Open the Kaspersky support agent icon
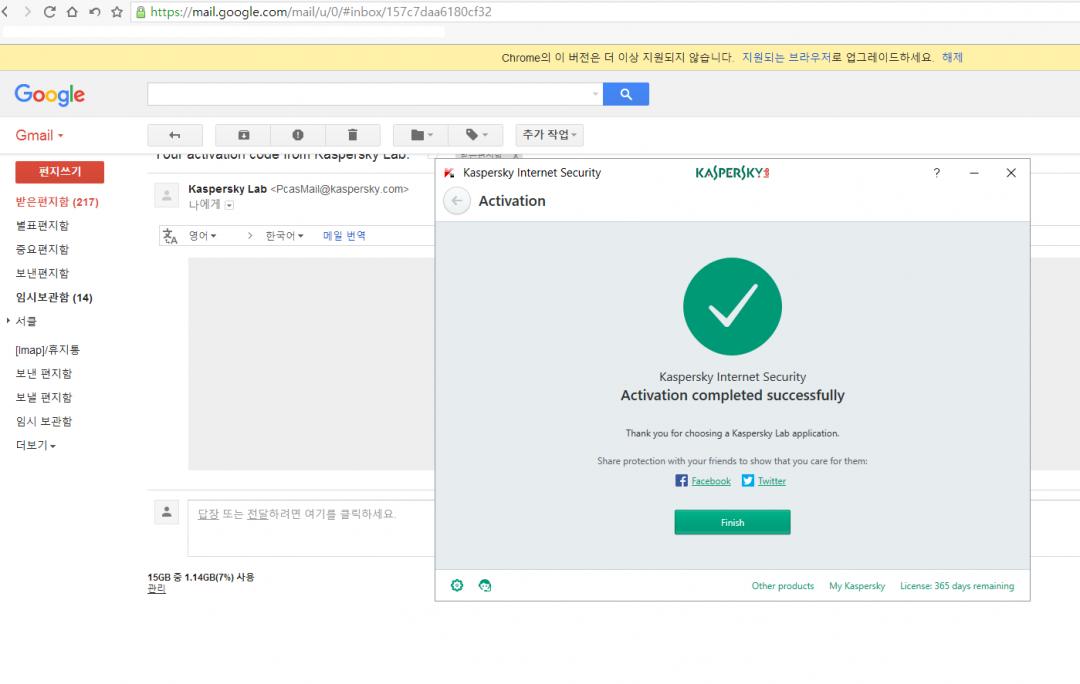Image resolution: width=1080 pixels, height=684 pixels. pyautogui.click(x=485, y=586)
